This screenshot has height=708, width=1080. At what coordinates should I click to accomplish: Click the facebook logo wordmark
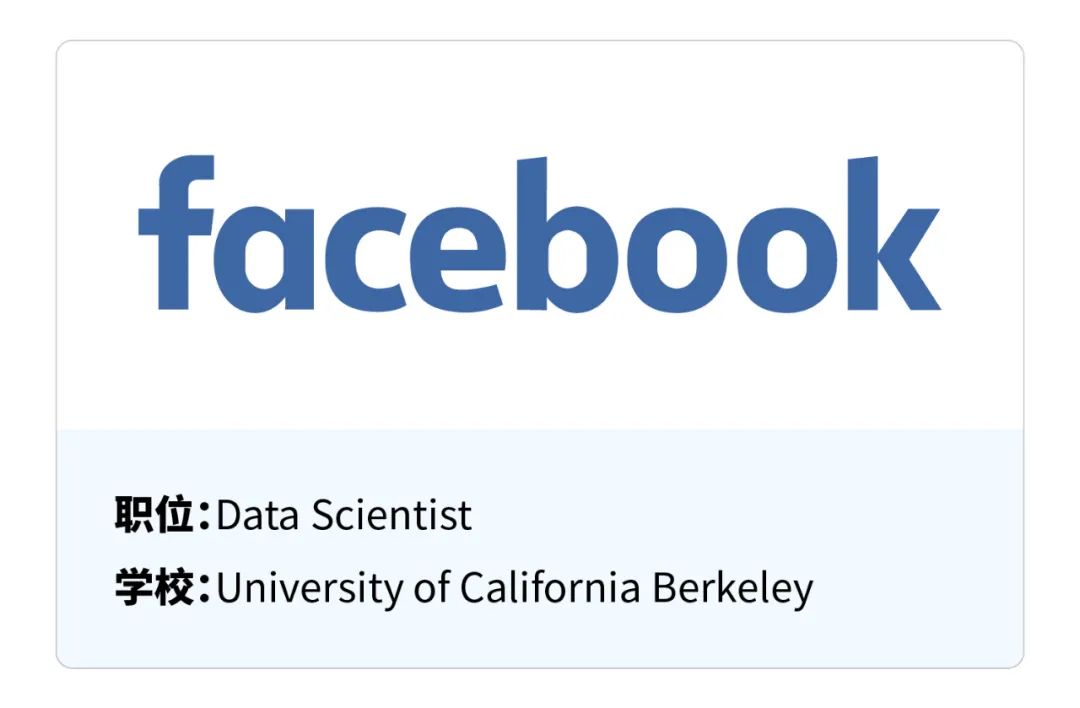pyautogui.click(x=539, y=234)
